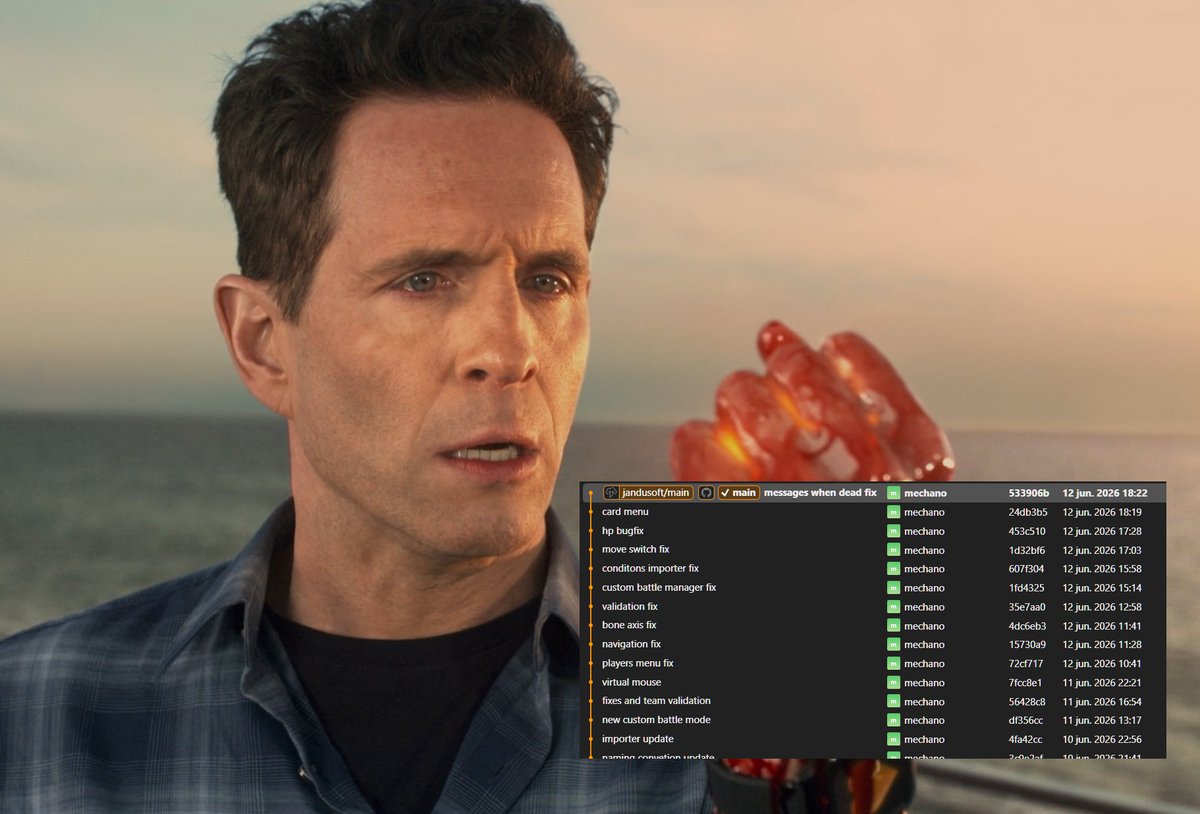Select the 'card menu' commit

(625, 512)
